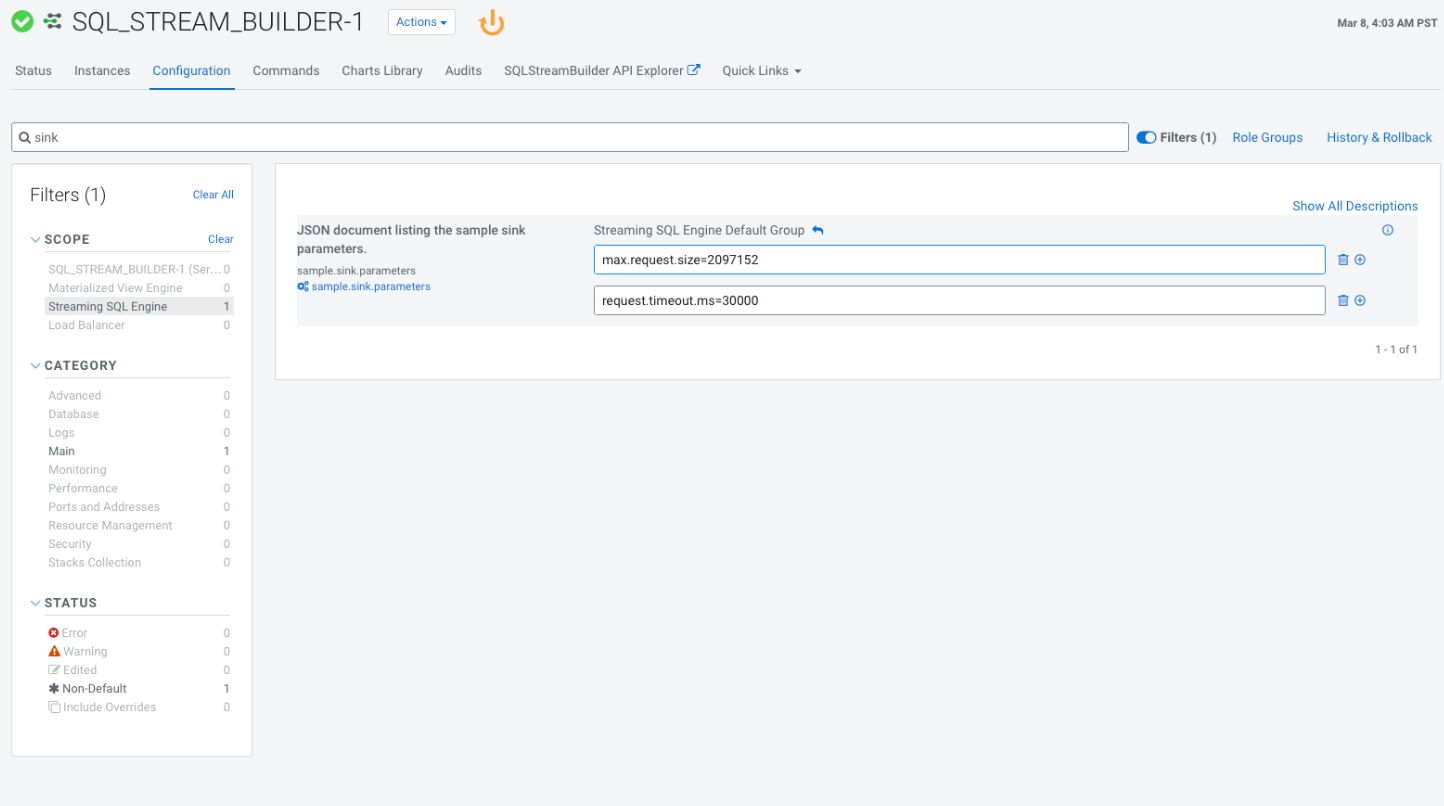
Task: Click Show All Descriptions
Action: (x=1355, y=206)
